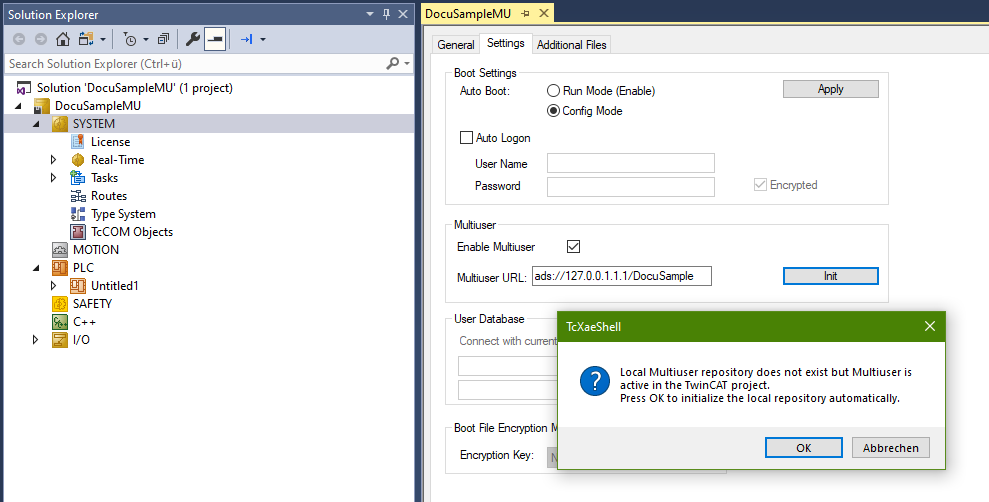Click Abbrechen in the TcXaeShell dialog

click(891, 448)
